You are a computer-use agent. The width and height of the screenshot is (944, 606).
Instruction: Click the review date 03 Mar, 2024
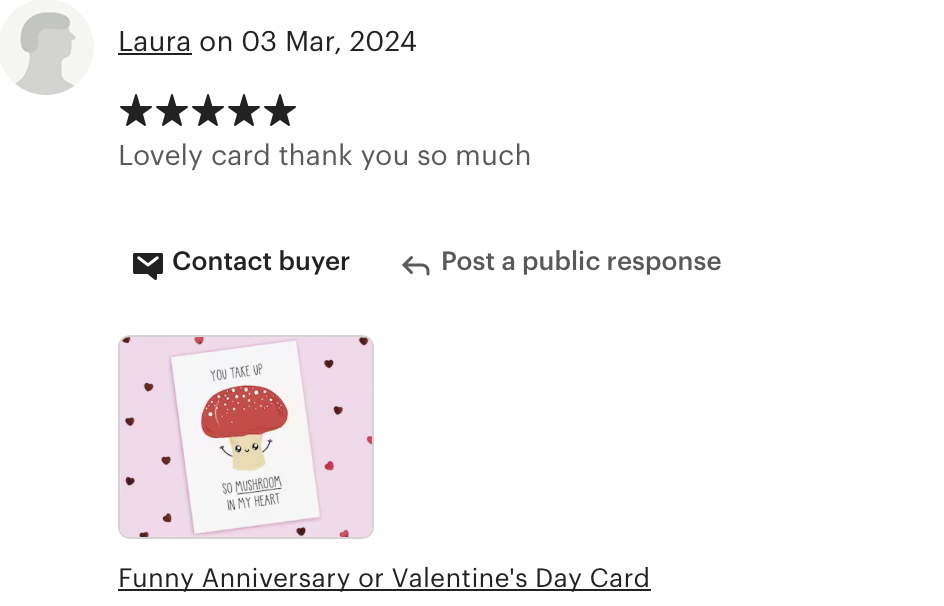[x=329, y=42]
